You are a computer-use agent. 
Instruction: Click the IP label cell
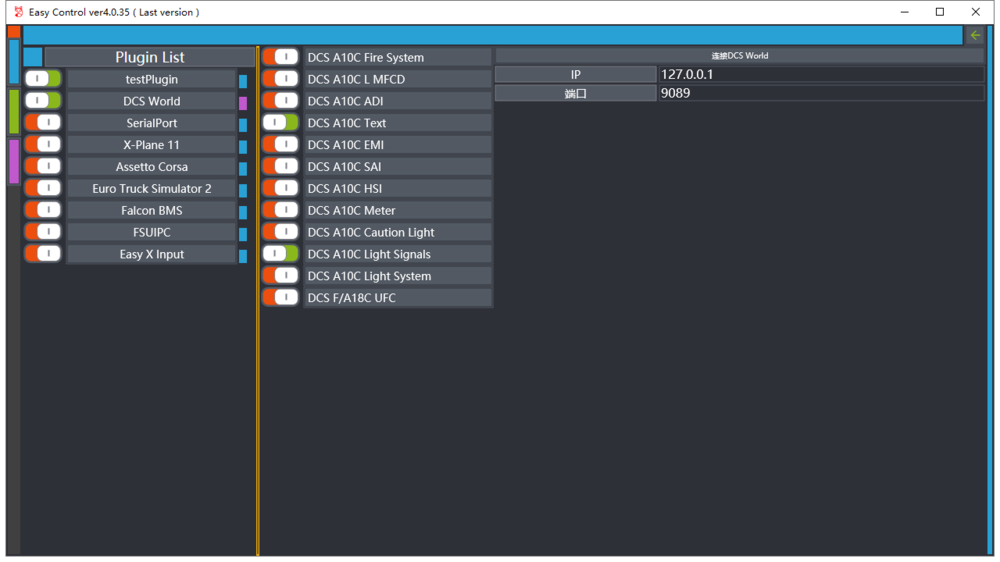coord(575,74)
